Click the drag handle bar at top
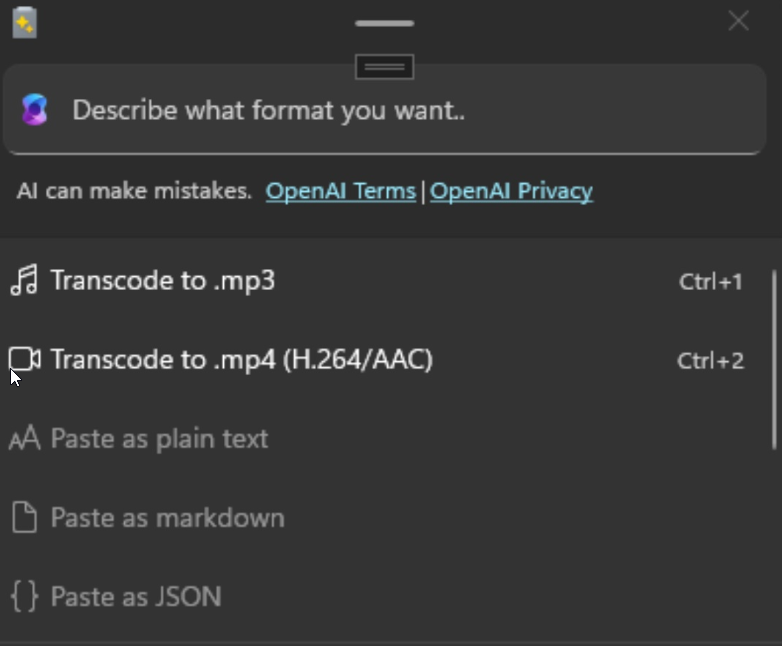The height and width of the screenshot is (646, 782). click(384, 23)
